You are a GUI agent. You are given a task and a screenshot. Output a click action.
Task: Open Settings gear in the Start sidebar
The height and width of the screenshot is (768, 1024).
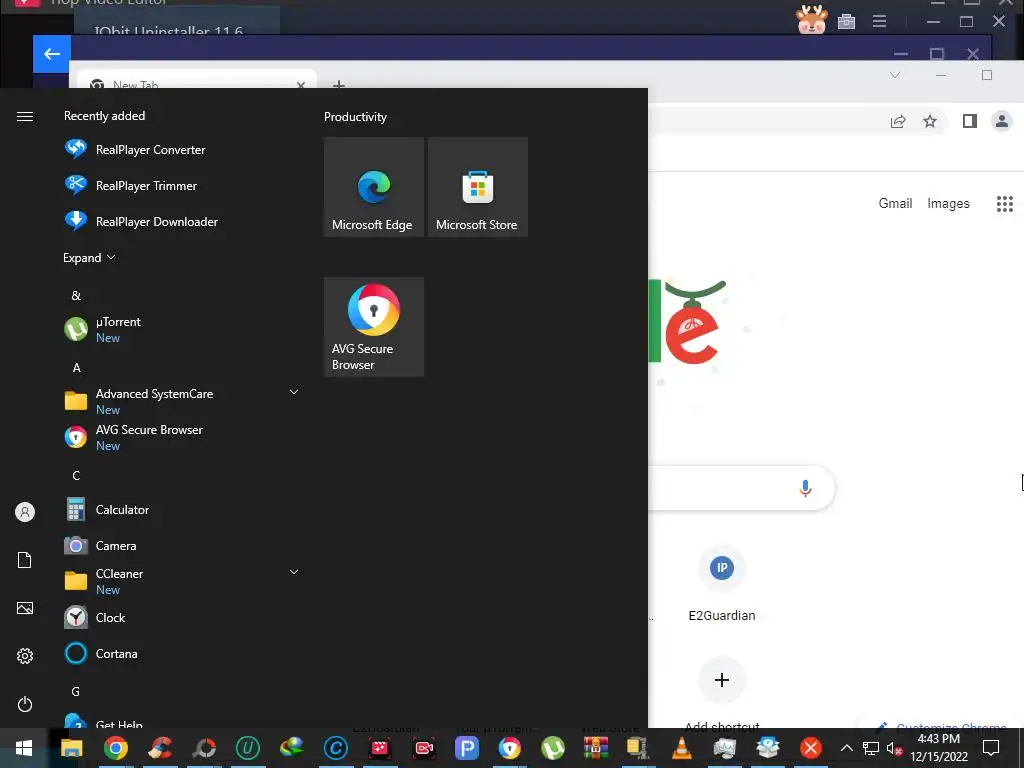(x=25, y=656)
